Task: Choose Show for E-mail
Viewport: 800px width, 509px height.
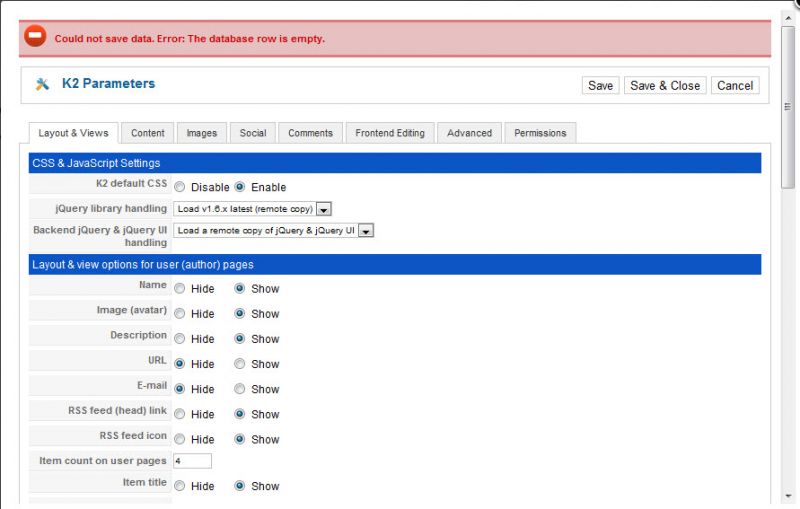Action: 240,389
